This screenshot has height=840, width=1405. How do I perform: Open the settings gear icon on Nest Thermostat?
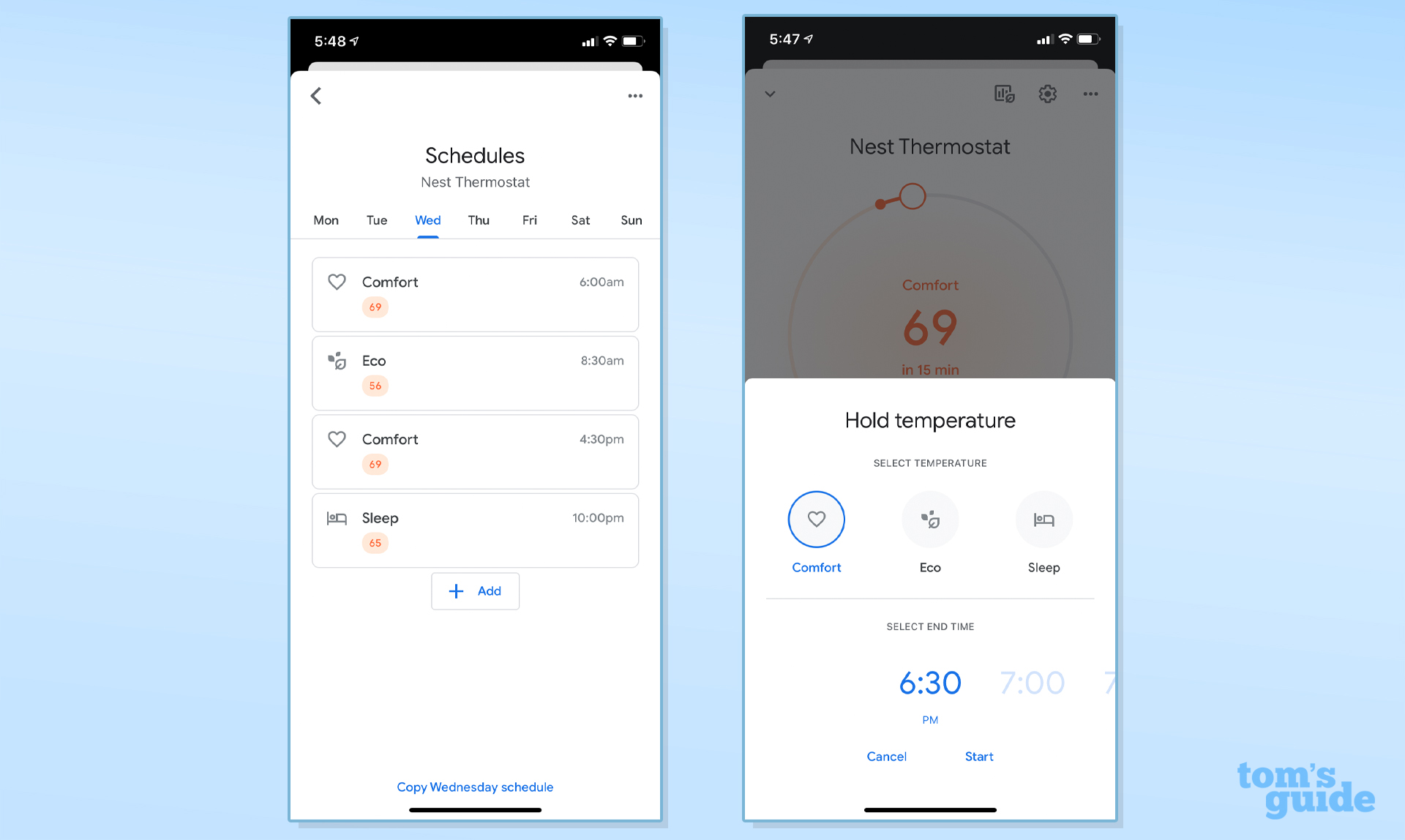coord(1046,94)
